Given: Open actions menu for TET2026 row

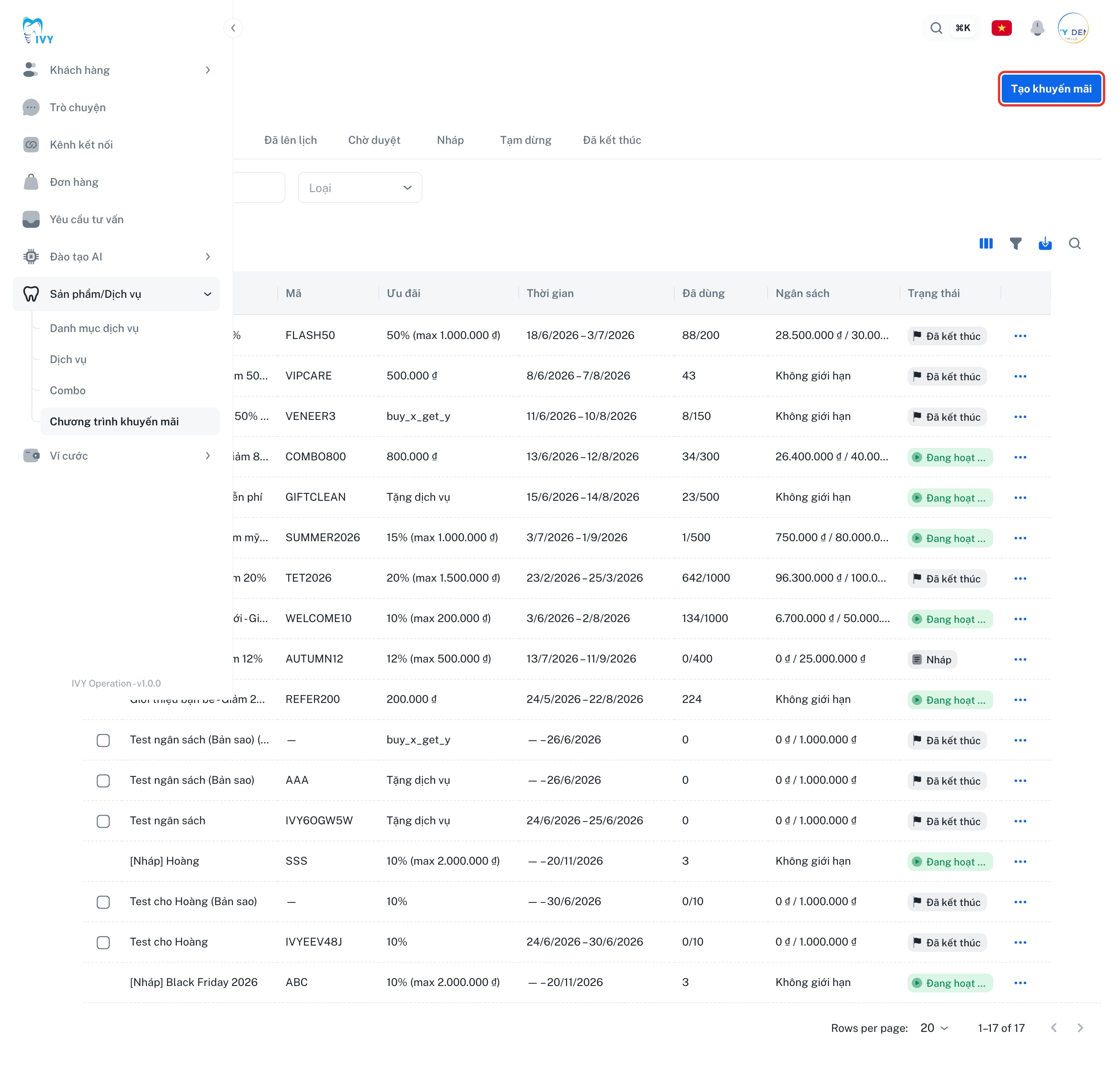Looking at the screenshot, I should pyautogui.click(x=1020, y=578).
